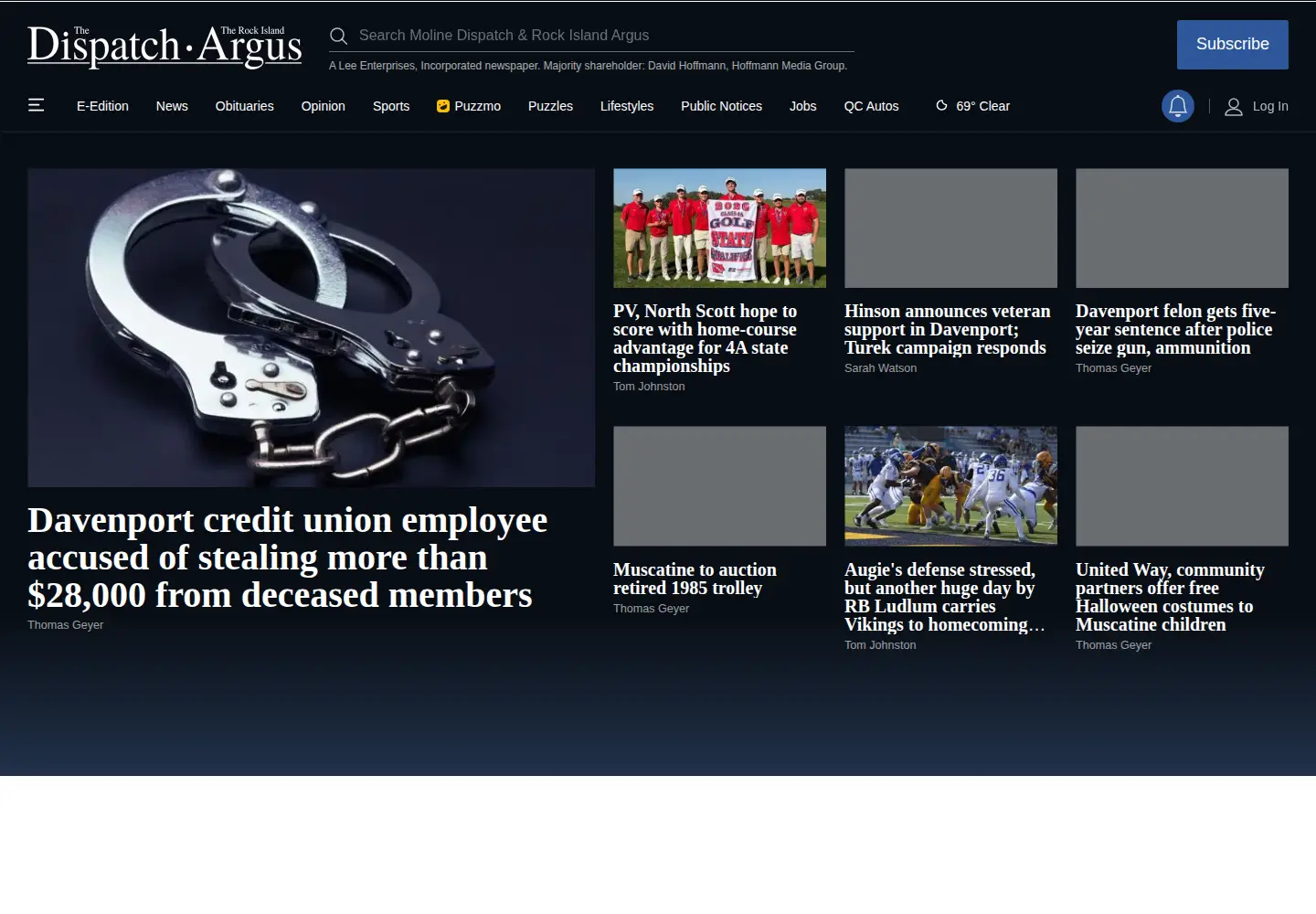Click placeholder image above United Way story
This screenshot has width=1316, height=914.
(x=1183, y=486)
